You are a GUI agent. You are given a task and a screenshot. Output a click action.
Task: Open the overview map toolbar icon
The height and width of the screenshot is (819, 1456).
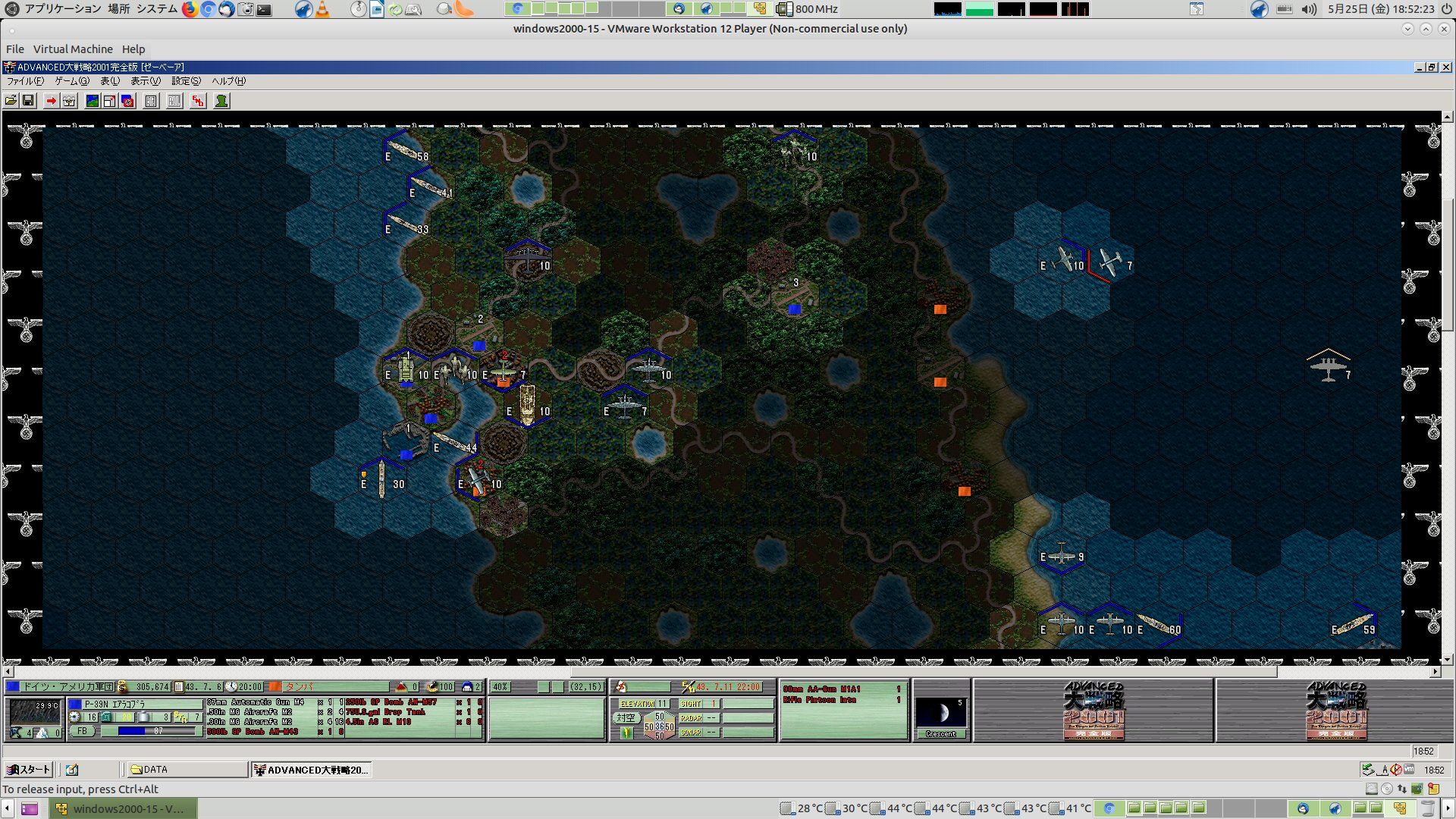(92, 101)
